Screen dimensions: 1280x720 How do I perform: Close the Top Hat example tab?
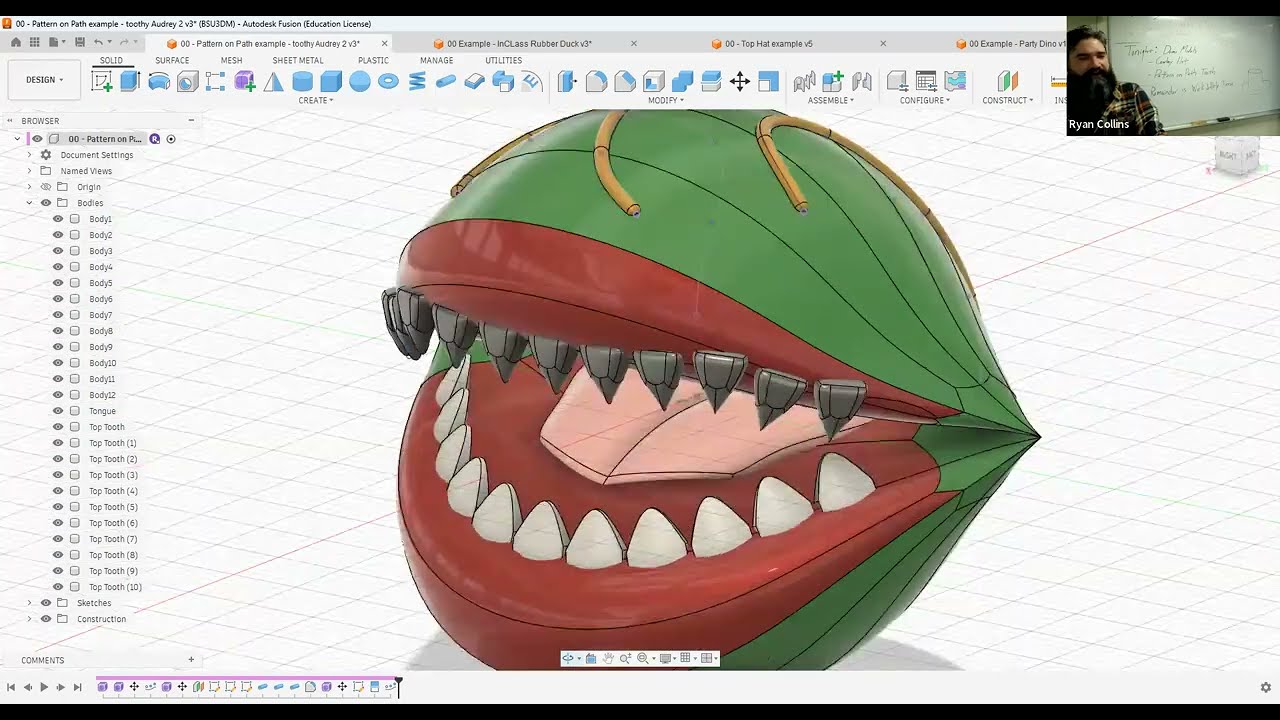[883, 44]
